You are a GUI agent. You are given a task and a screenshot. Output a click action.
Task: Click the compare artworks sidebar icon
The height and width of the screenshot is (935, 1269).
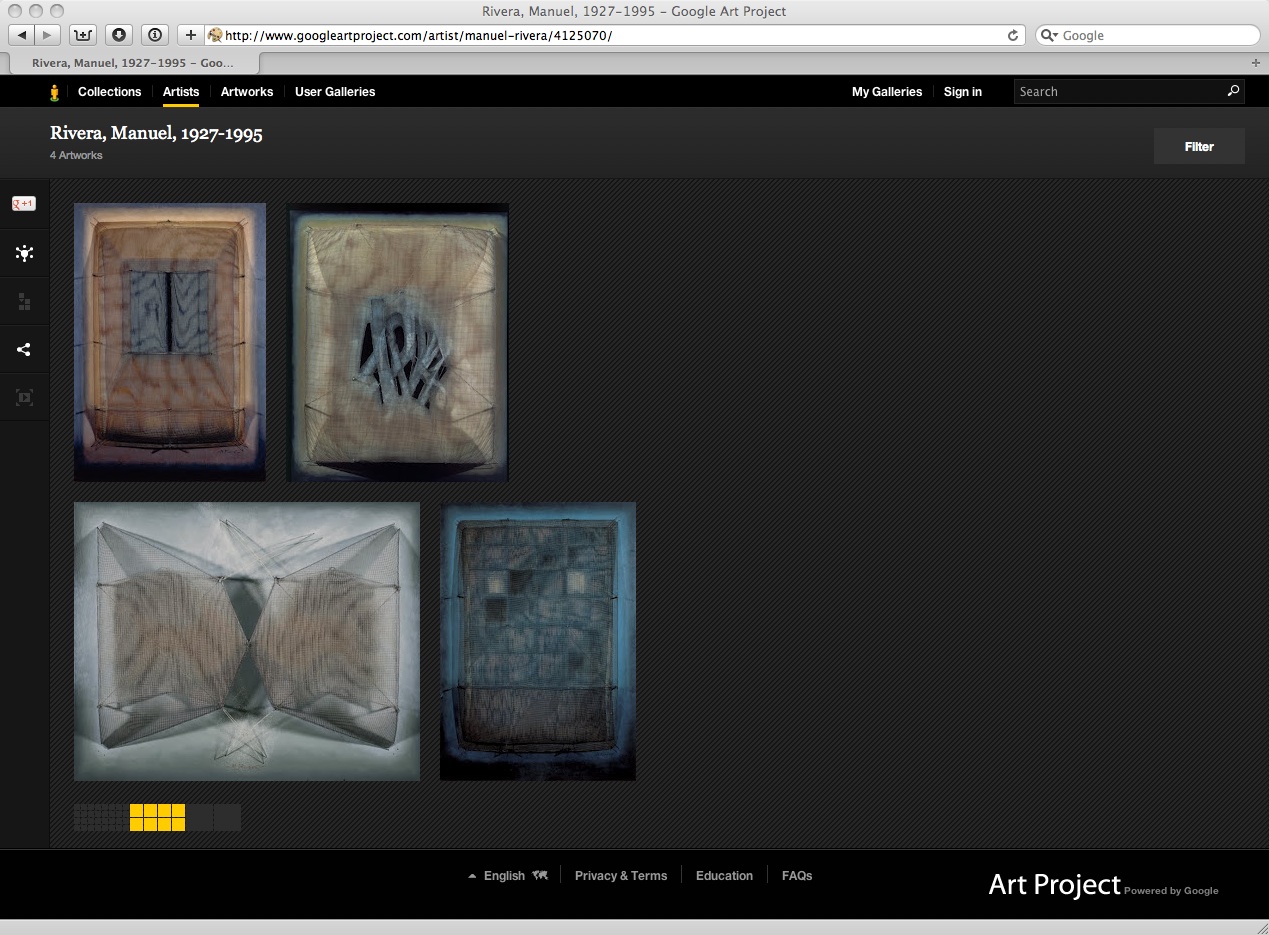(x=24, y=301)
